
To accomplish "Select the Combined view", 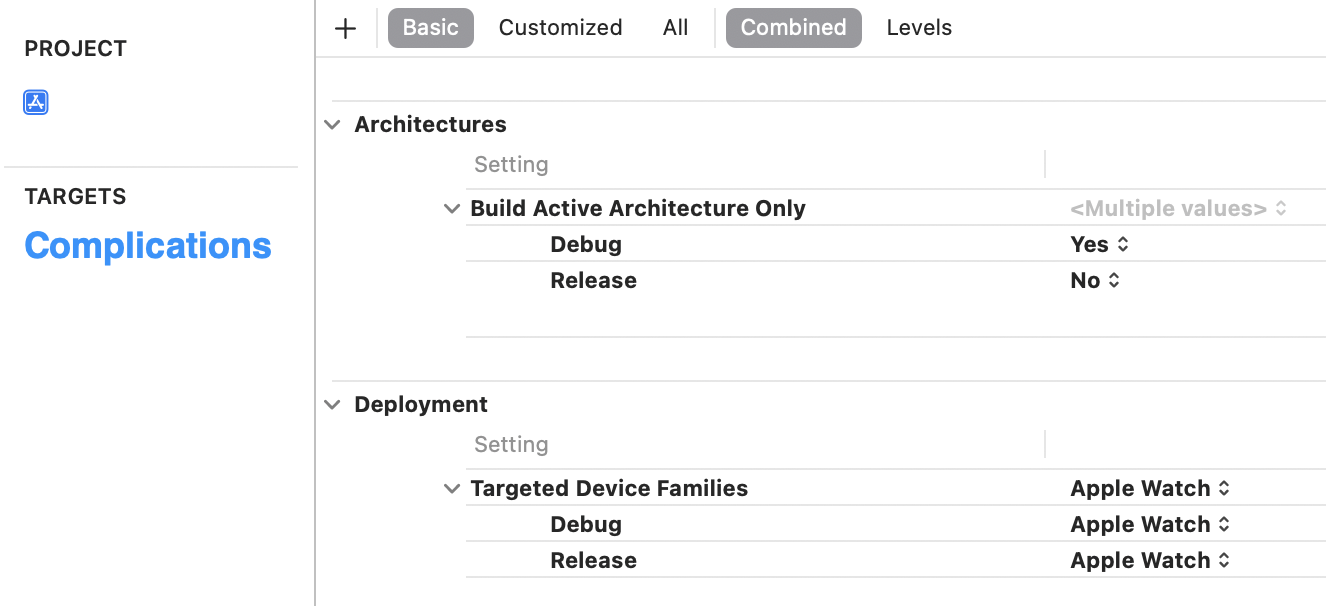I will [x=793, y=28].
